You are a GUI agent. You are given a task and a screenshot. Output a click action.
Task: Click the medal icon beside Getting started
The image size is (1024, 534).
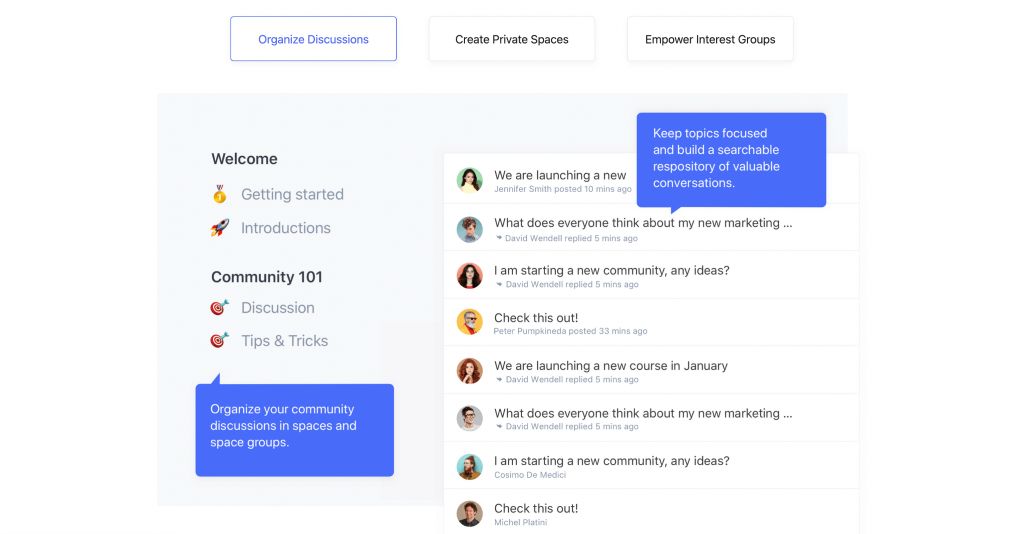click(220, 194)
